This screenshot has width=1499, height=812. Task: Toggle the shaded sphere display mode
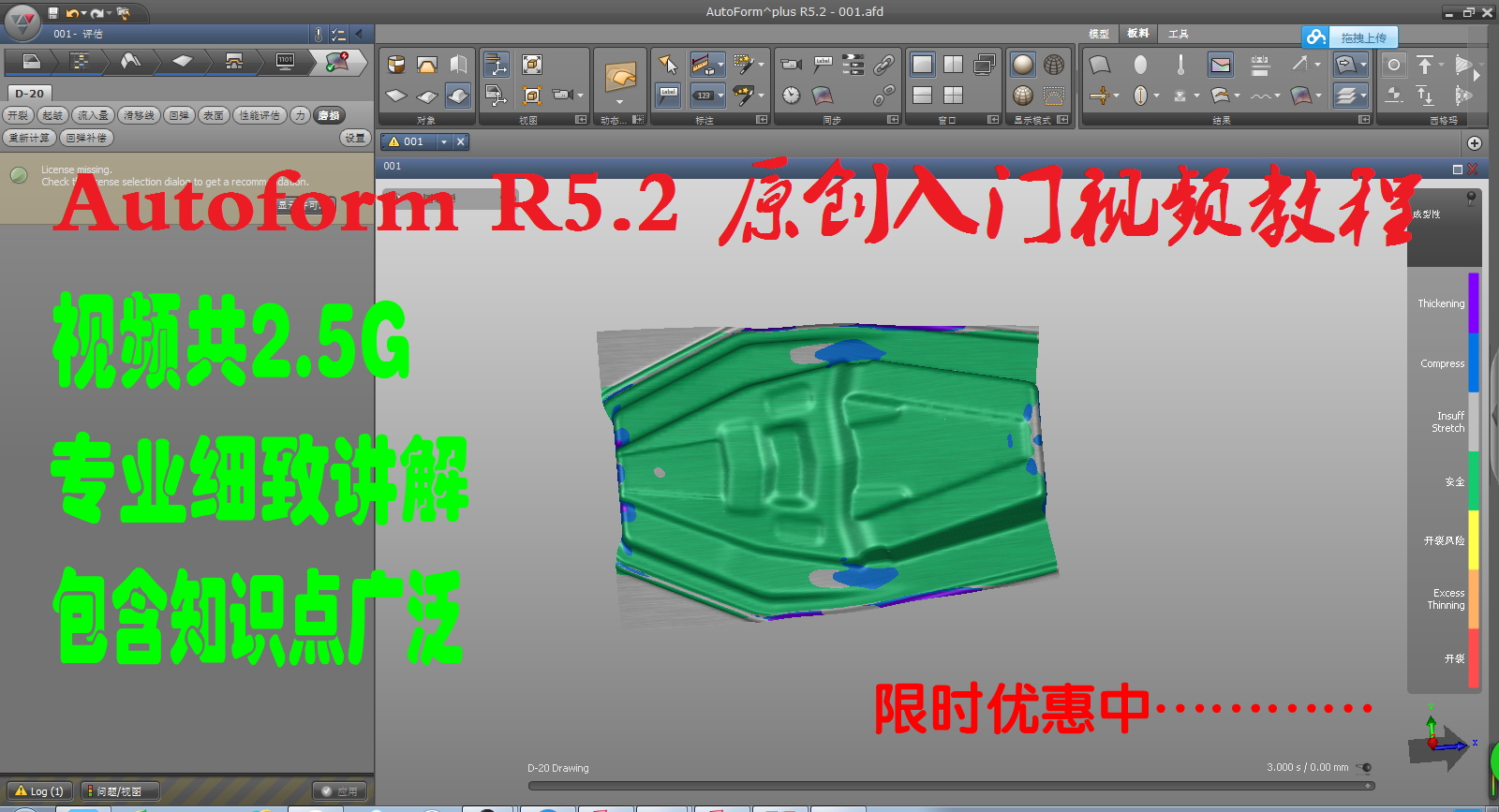1023,65
